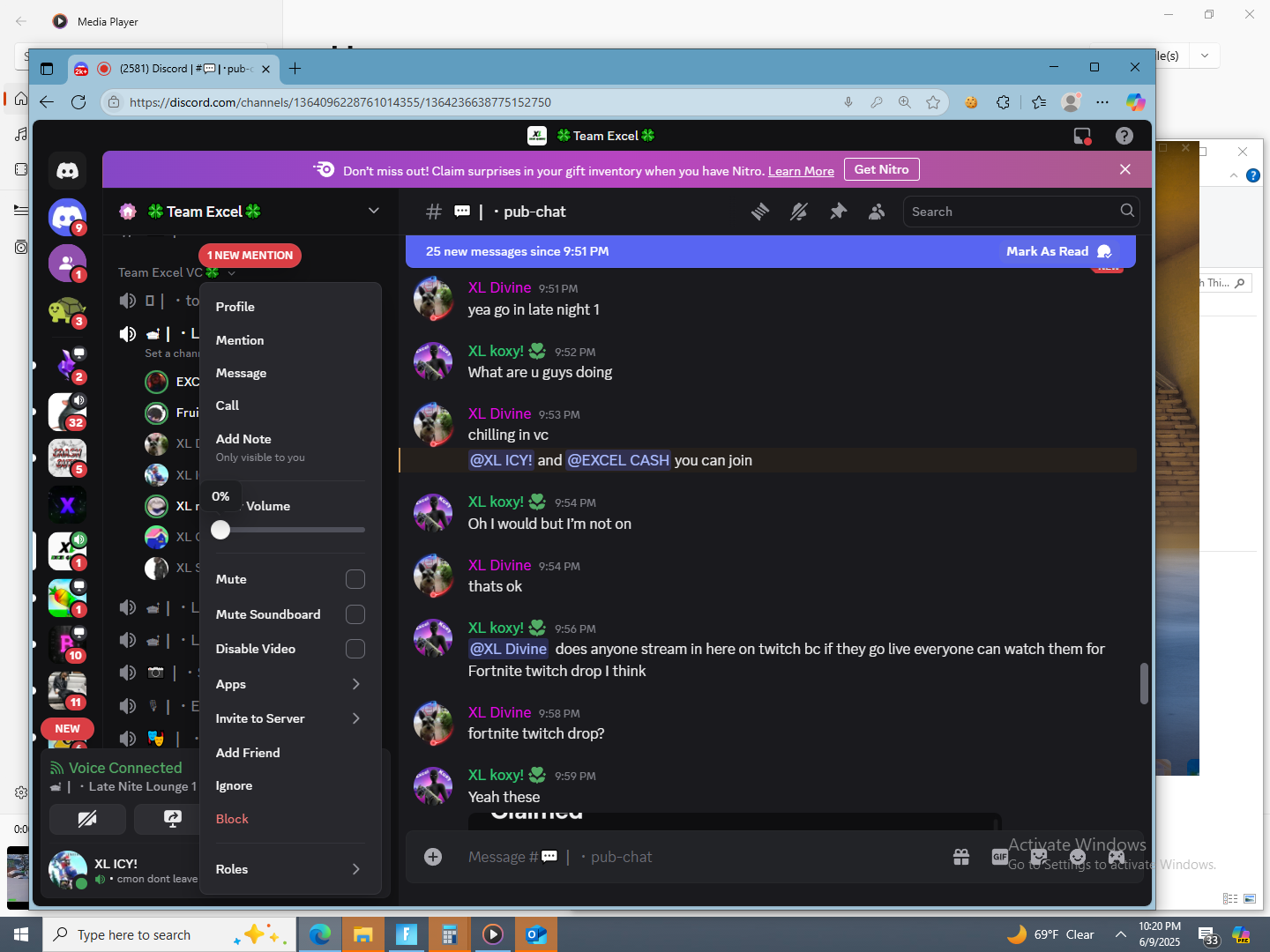Expand the Apps submenu
This screenshot has width=1270, height=952.
(289, 684)
